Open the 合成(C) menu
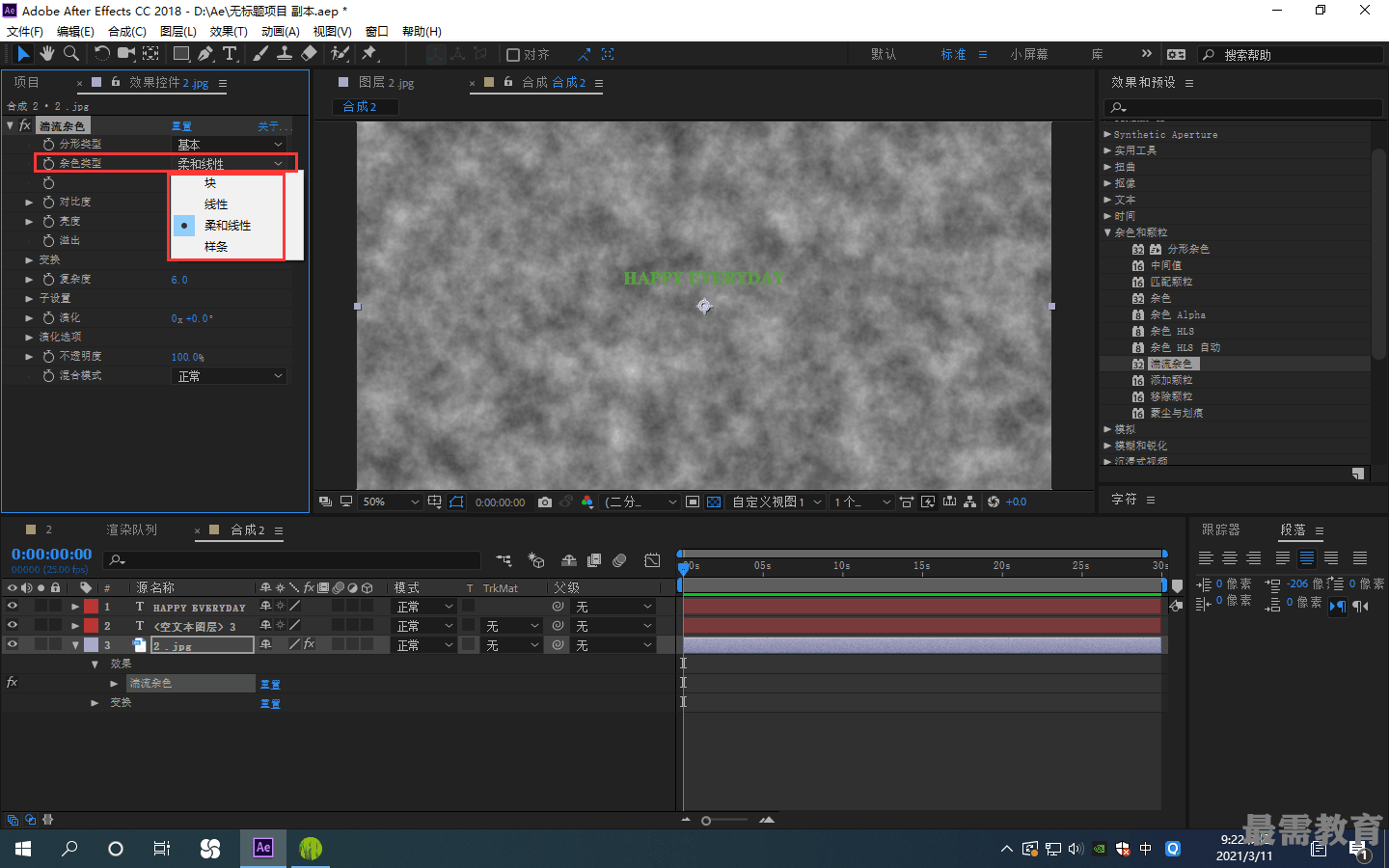 (127, 31)
